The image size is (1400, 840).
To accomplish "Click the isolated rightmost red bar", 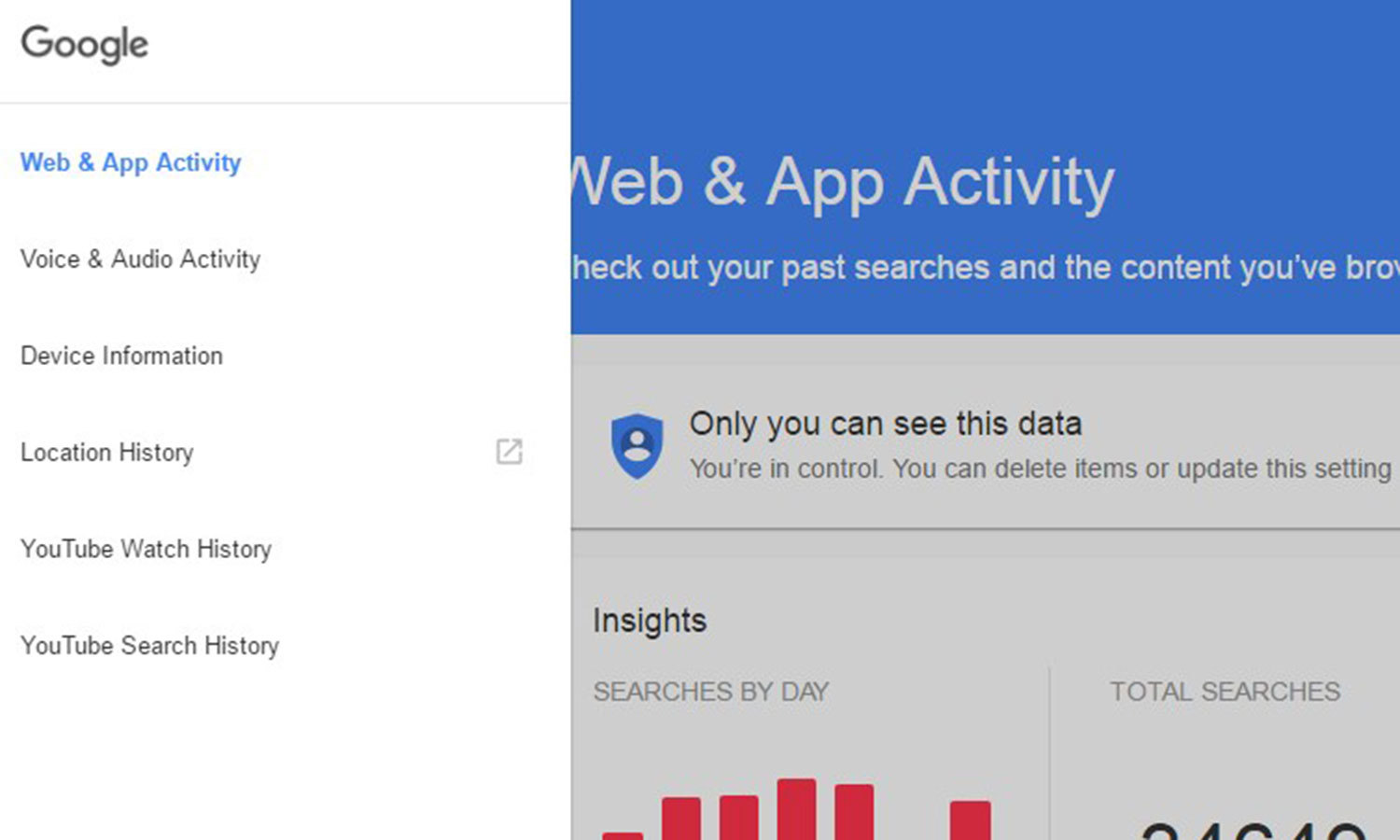I will click(x=970, y=819).
